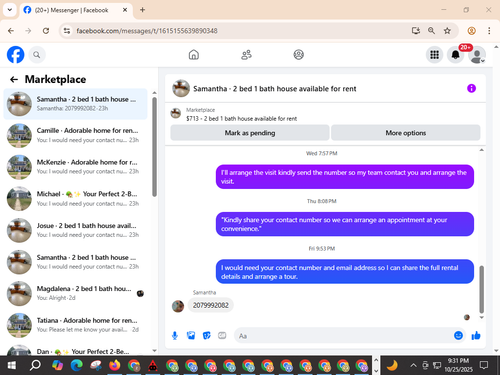Click the Kindly share your contact number message
The width and height of the screenshot is (500, 375).
tap(345, 224)
